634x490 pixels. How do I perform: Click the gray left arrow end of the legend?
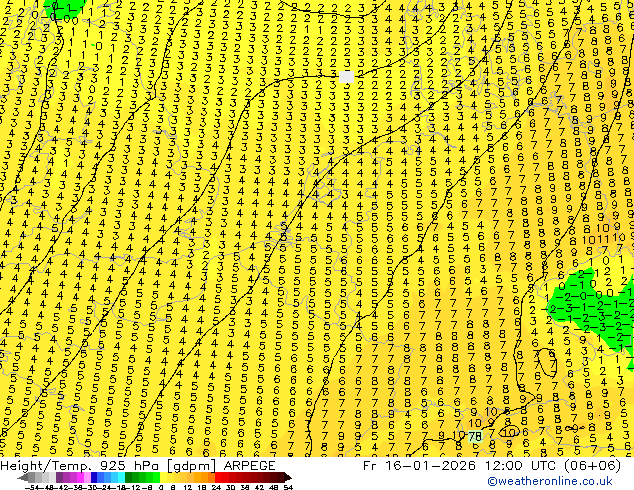pyautogui.click(x=22, y=477)
